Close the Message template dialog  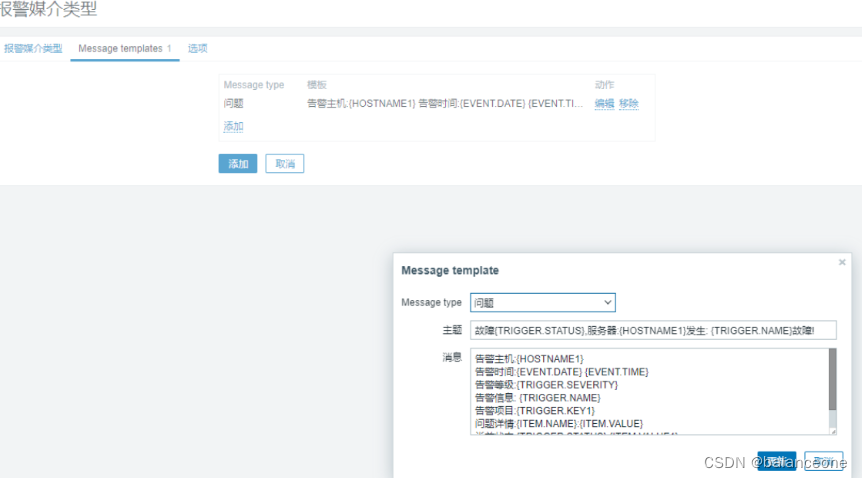(x=842, y=262)
